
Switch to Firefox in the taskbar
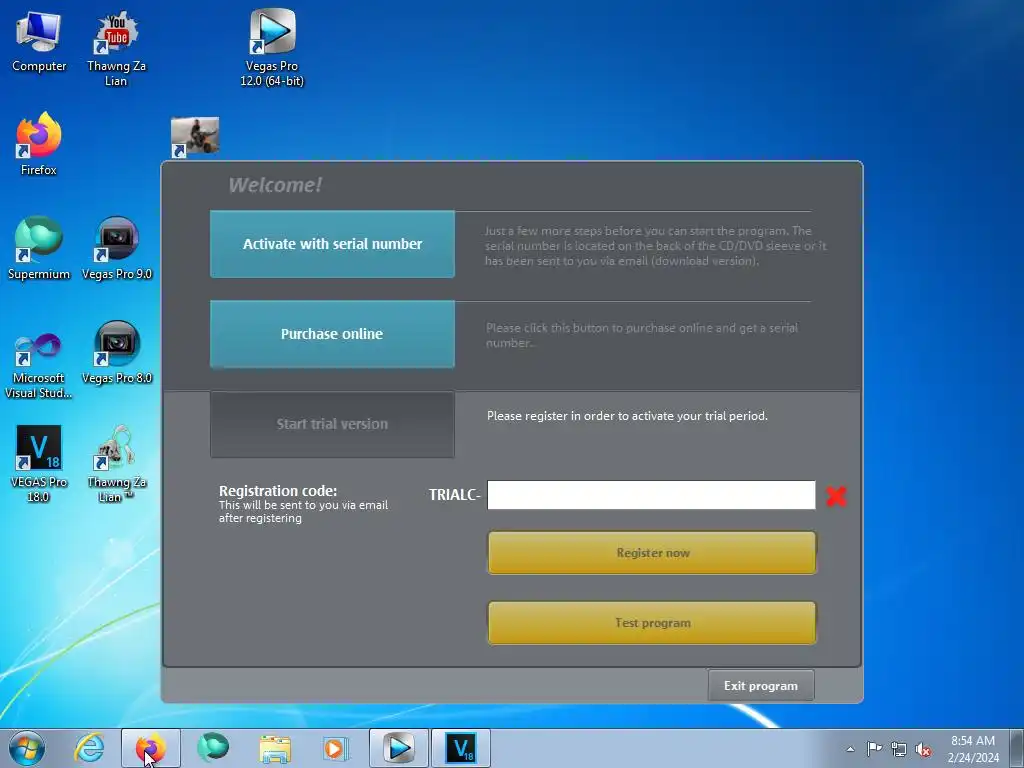[x=150, y=748]
